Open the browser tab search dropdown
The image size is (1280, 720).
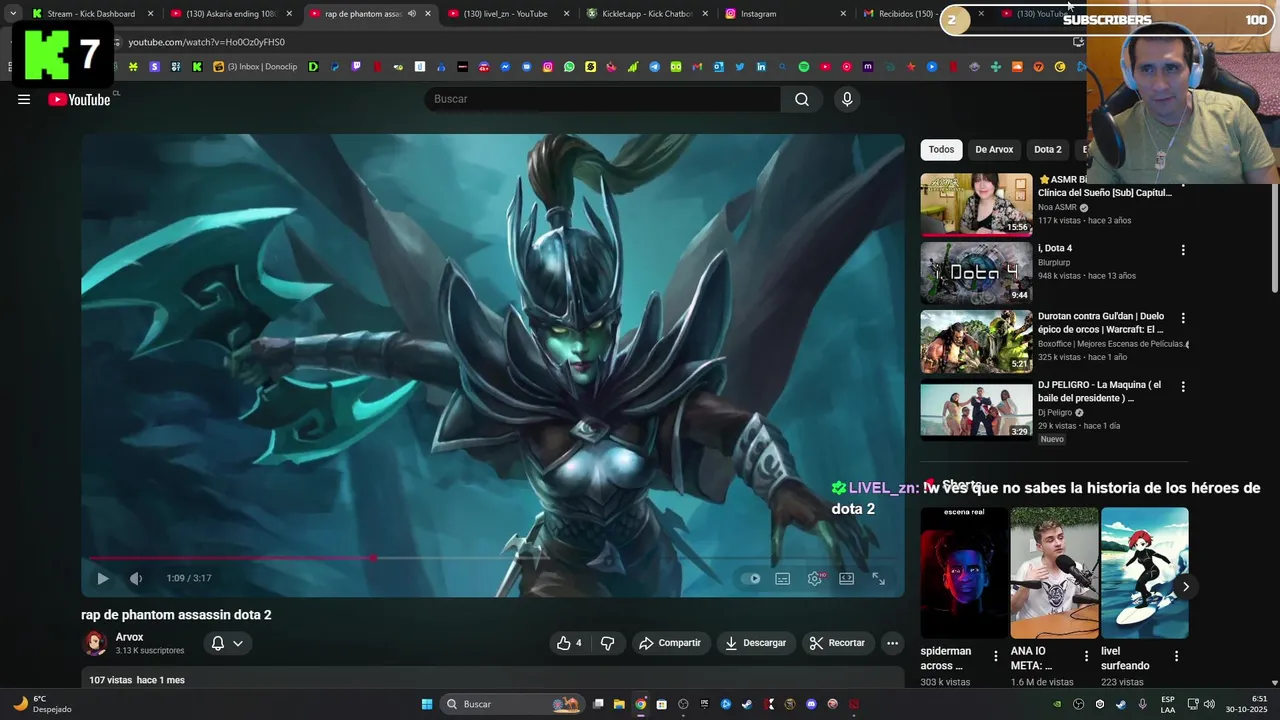12,14
